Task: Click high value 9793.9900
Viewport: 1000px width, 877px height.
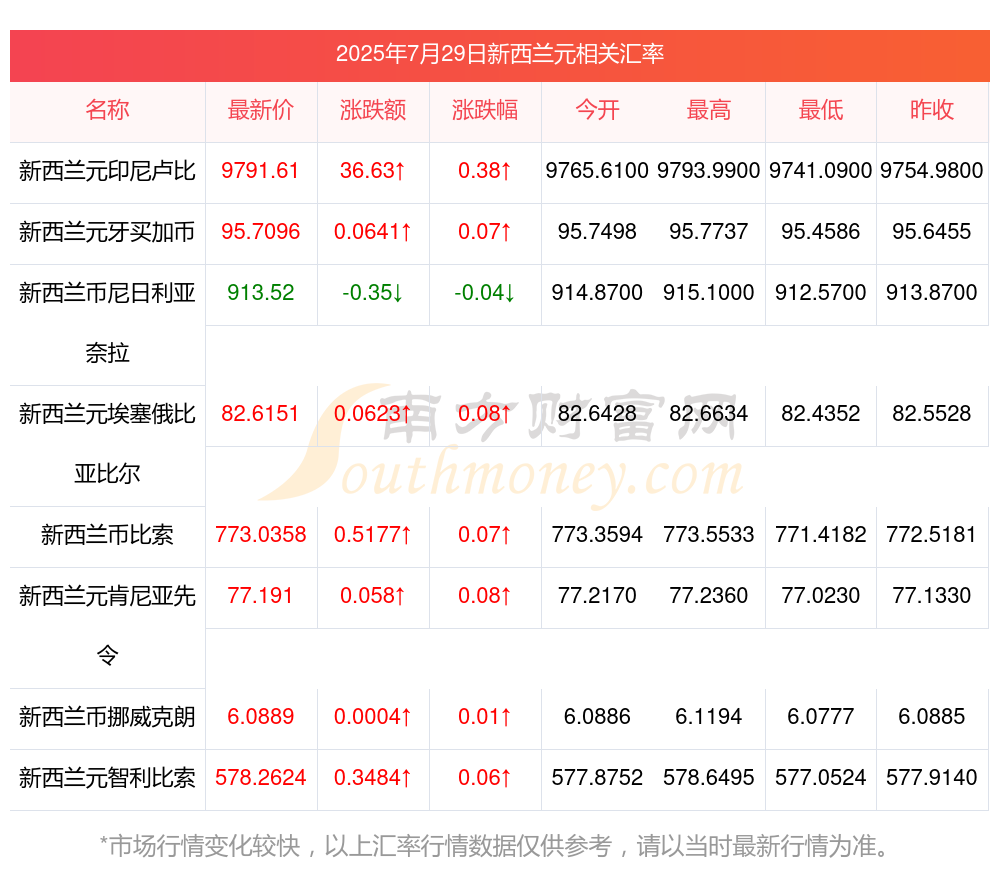Action: tap(709, 171)
